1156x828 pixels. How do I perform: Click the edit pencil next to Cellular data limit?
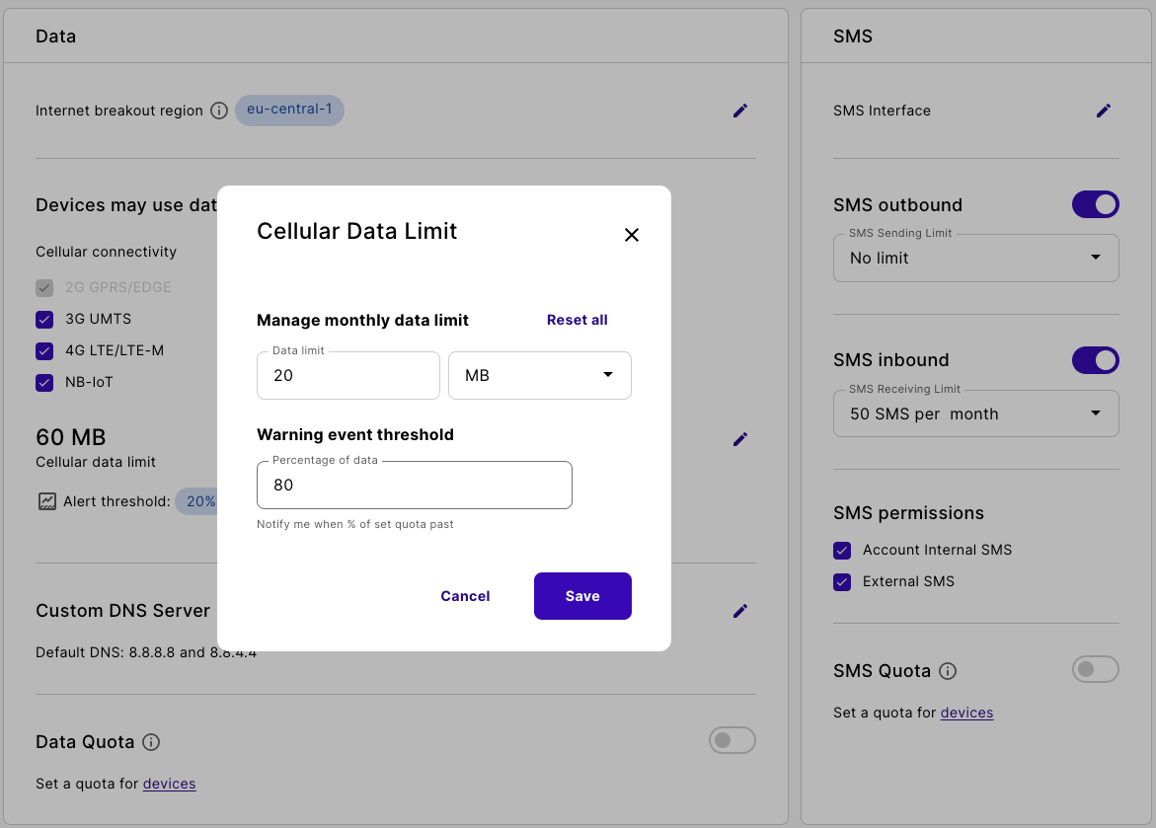740,439
